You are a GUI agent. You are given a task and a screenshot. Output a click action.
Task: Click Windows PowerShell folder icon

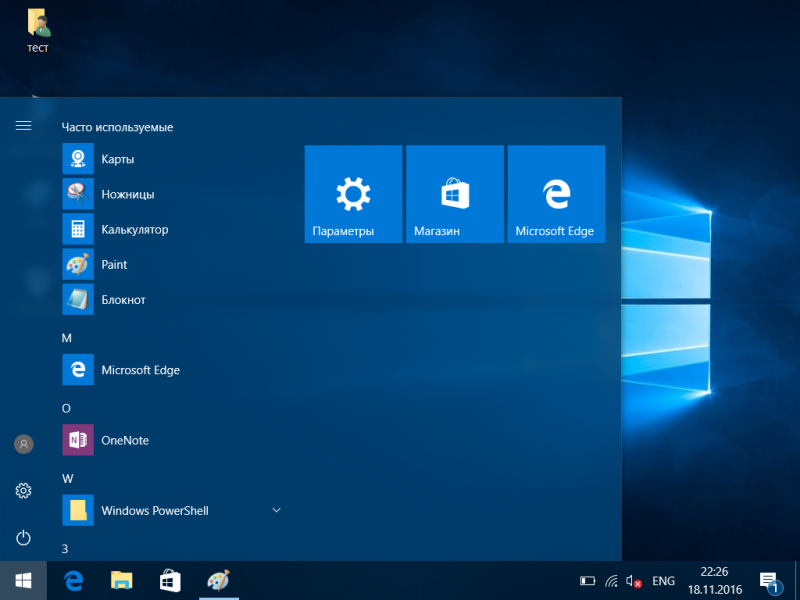tap(78, 510)
